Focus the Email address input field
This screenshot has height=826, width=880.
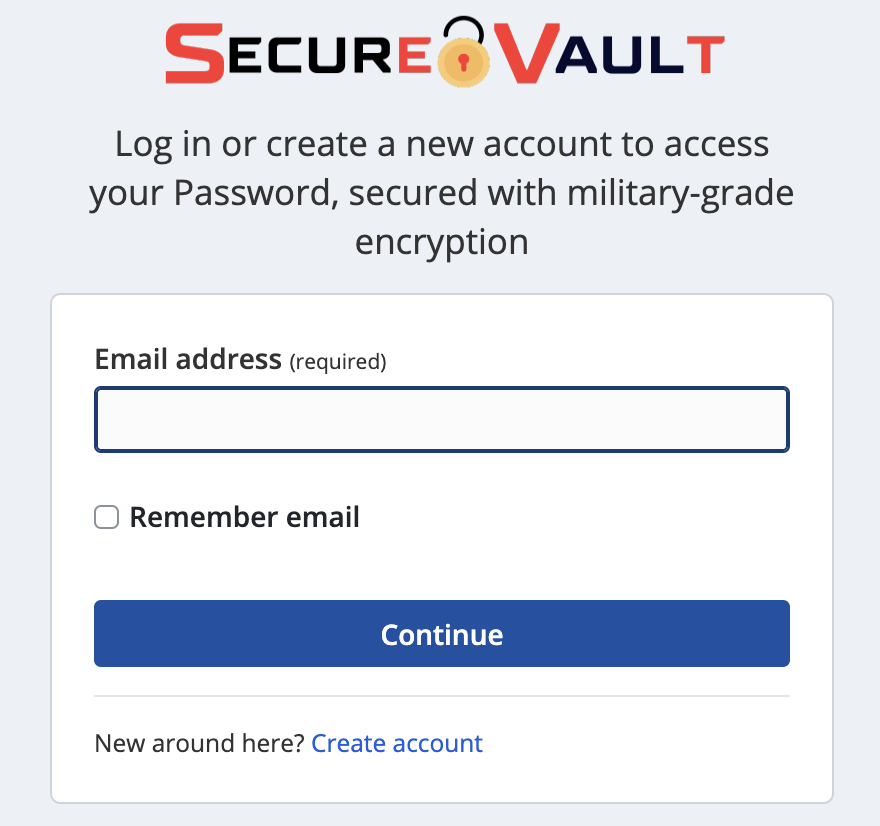click(x=442, y=420)
